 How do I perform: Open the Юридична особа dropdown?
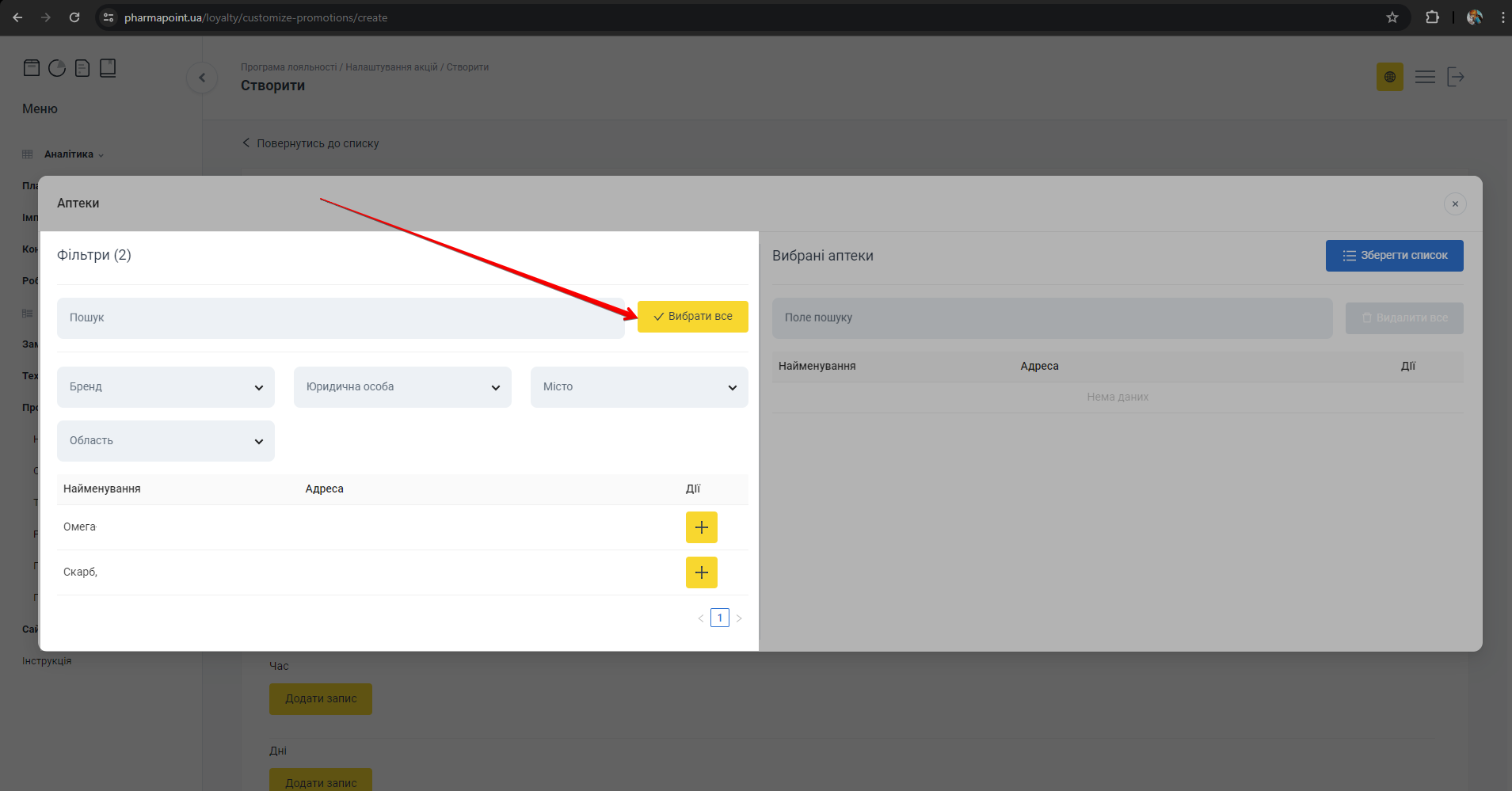(x=402, y=387)
